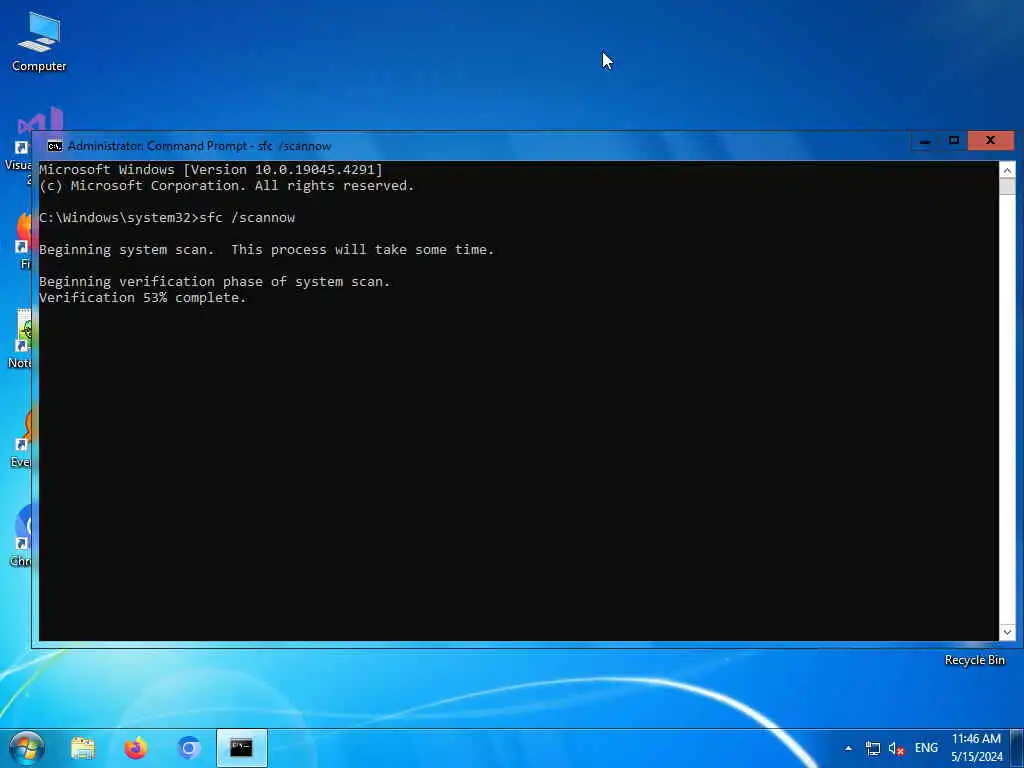Image resolution: width=1024 pixels, height=768 pixels.
Task: Click the Microsoft Corporation copyright line
Action: 227,185
